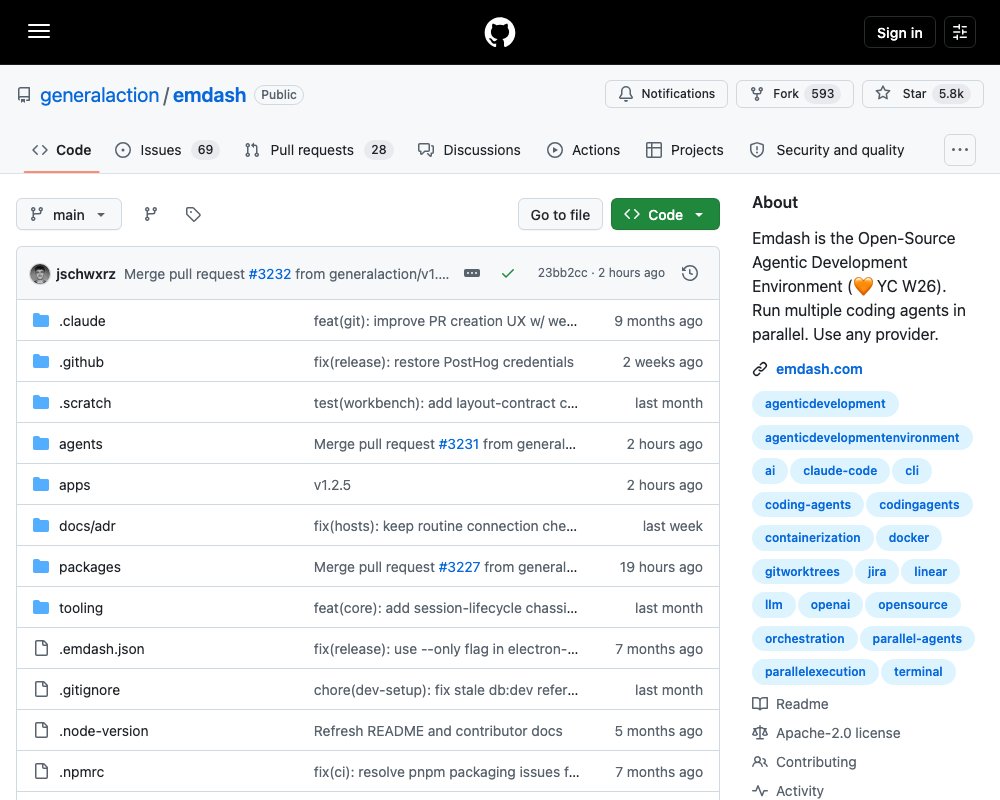The height and width of the screenshot is (800, 1000).
Task: Expand the green Code dropdown button
Action: coord(665,214)
